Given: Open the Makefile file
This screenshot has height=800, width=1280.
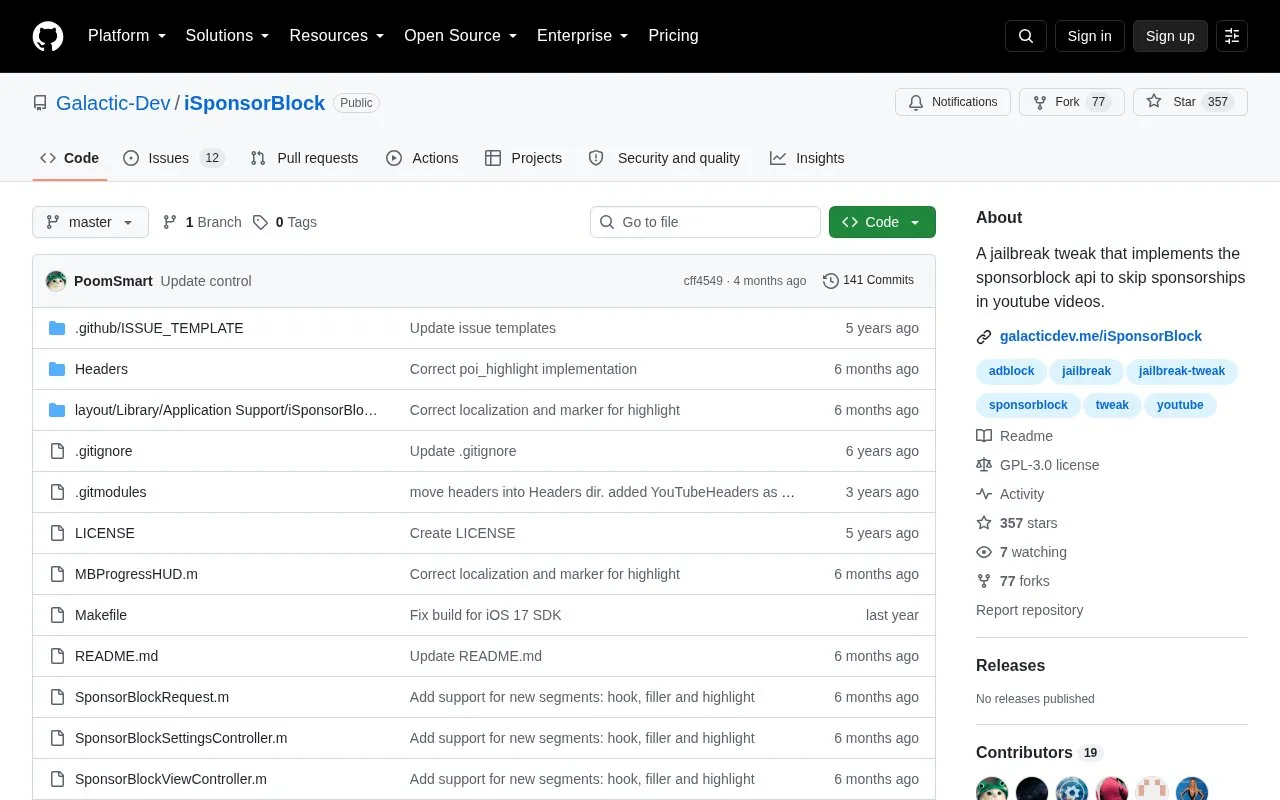Looking at the screenshot, I should click(101, 615).
